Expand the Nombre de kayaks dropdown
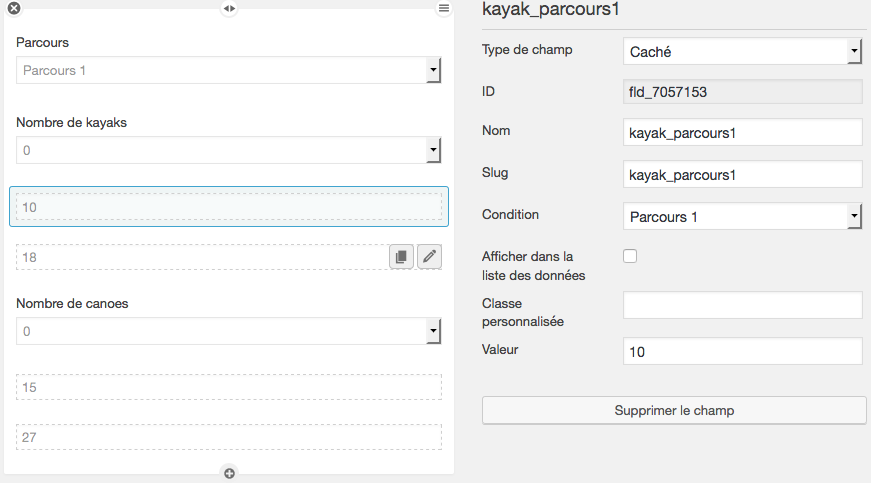This screenshot has width=871, height=483. click(228, 150)
